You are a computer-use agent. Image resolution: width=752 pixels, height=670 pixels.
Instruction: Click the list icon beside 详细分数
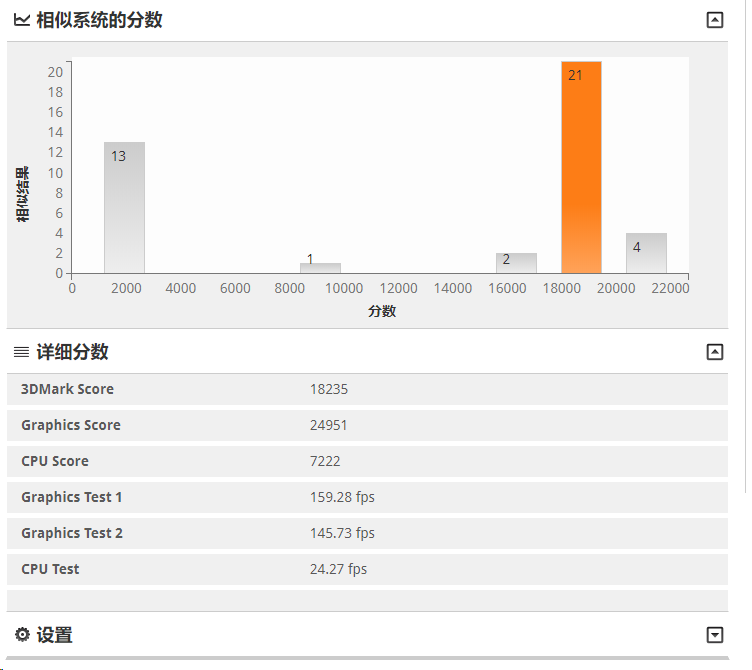click(22, 352)
